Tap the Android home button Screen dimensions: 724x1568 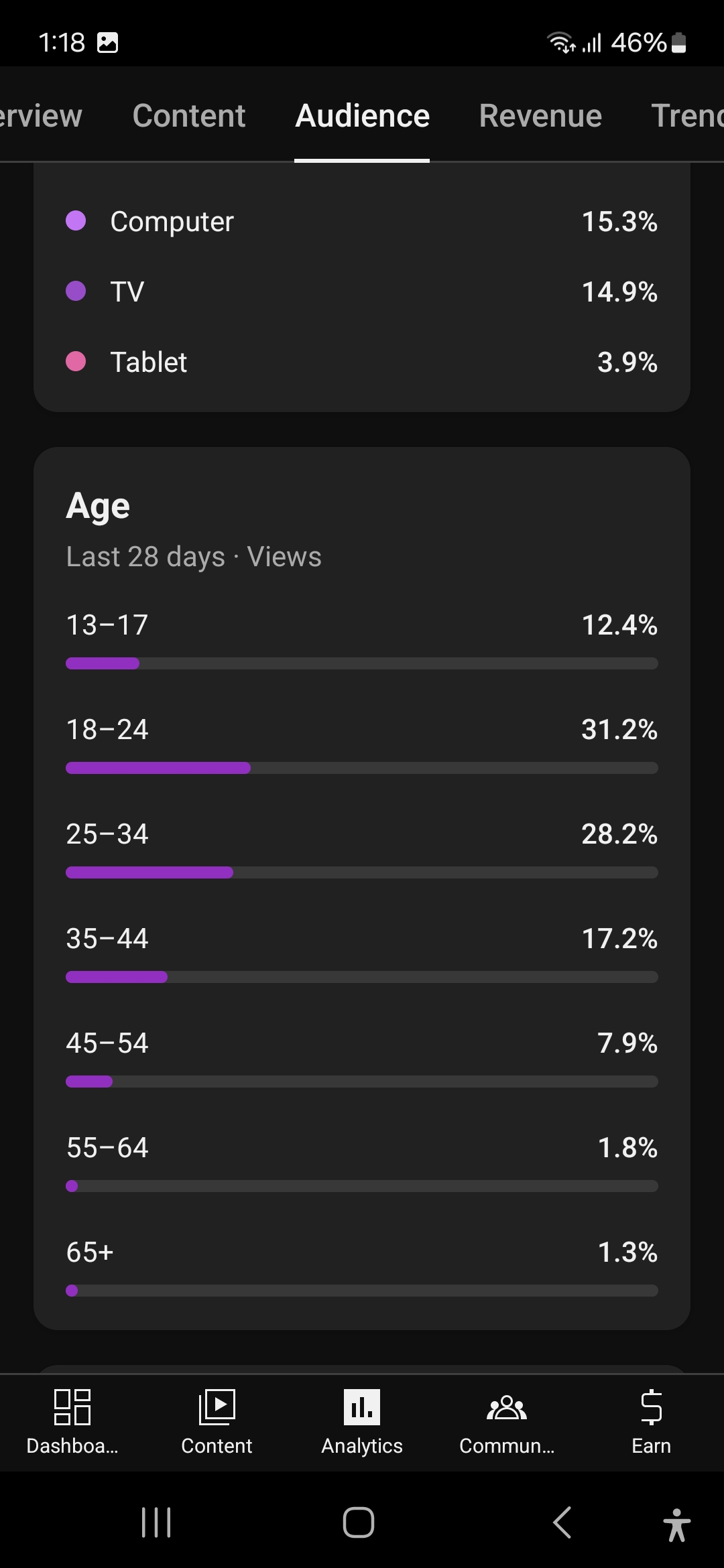(359, 1522)
